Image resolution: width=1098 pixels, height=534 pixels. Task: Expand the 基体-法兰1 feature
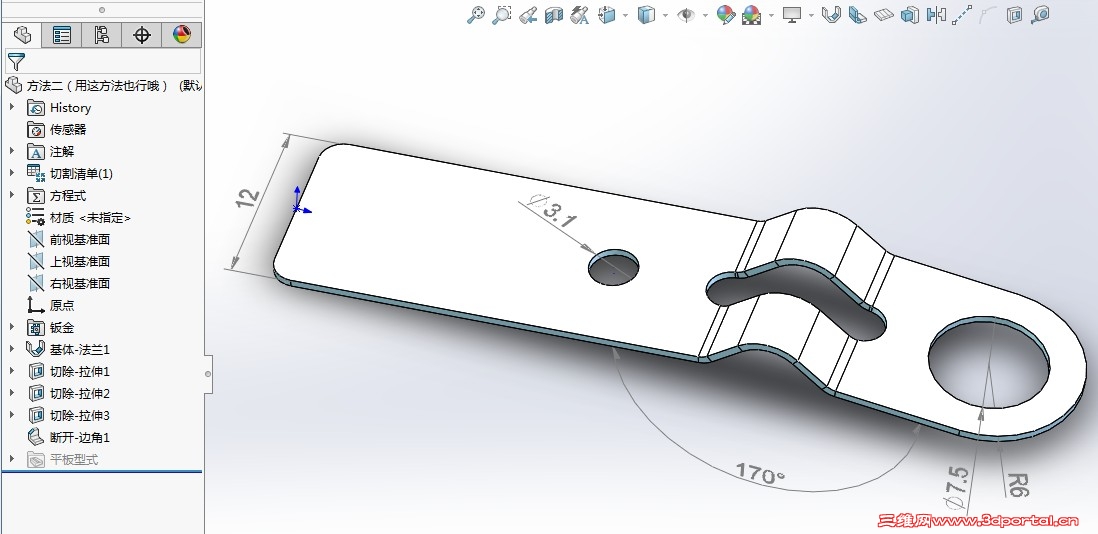(11, 349)
